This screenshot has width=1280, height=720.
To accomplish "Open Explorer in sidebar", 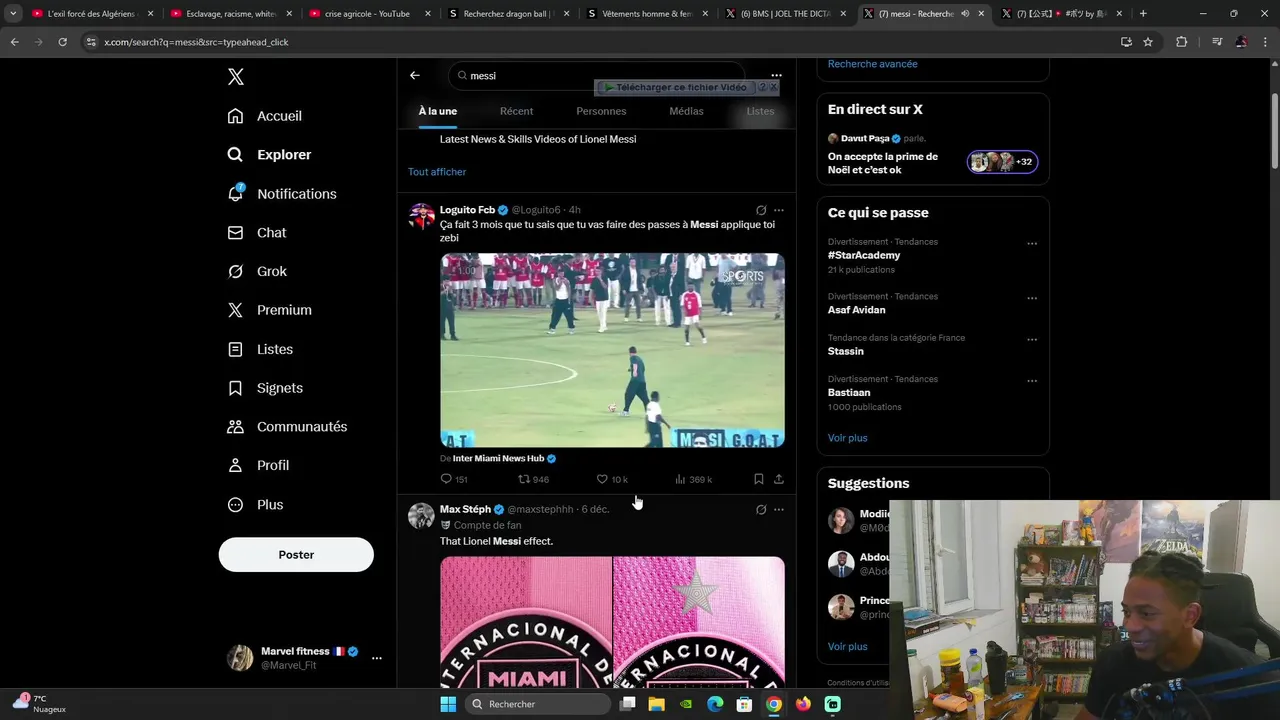I will (x=270, y=155).
